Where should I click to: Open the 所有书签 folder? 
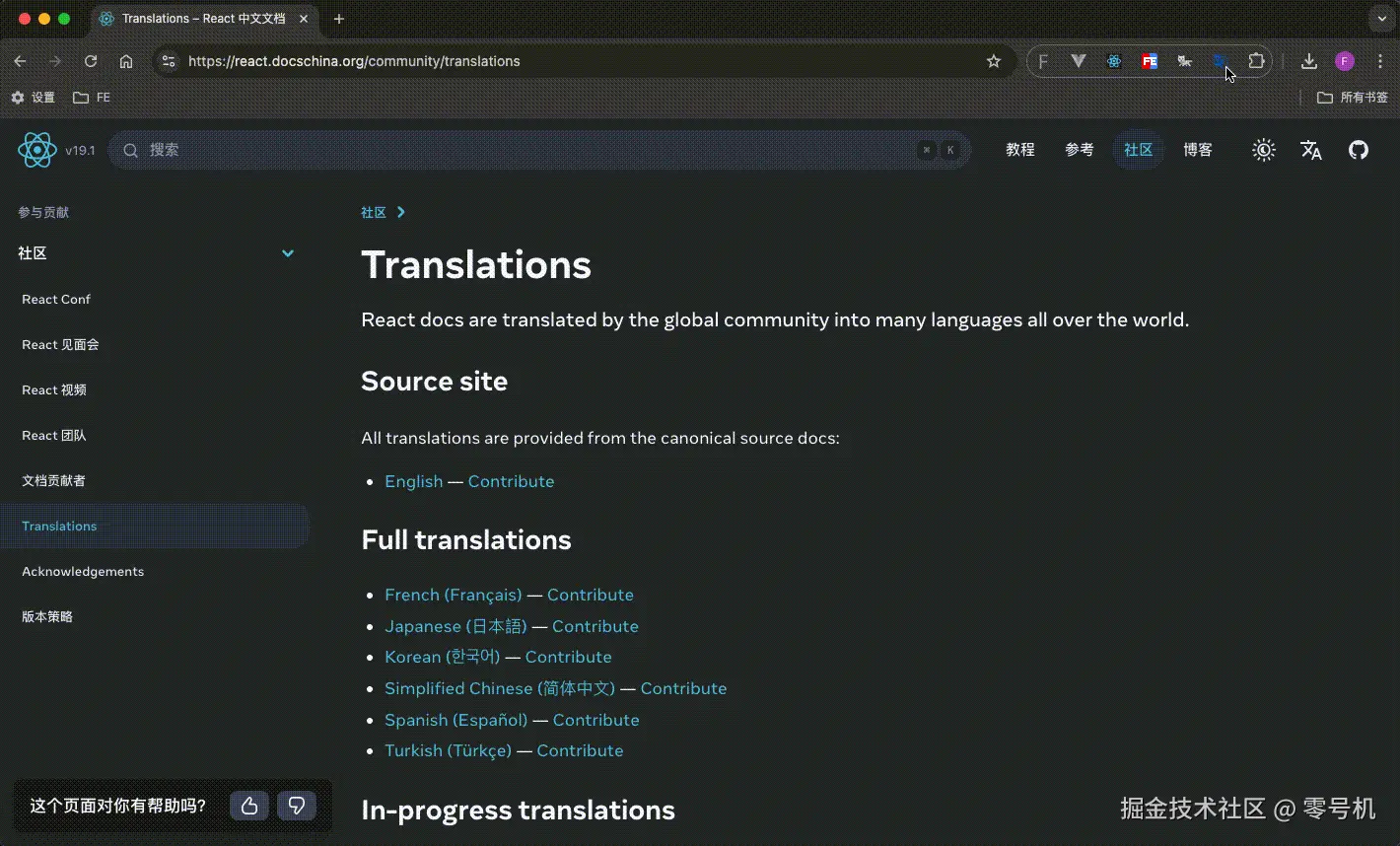pyautogui.click(x=1353, y=98)
